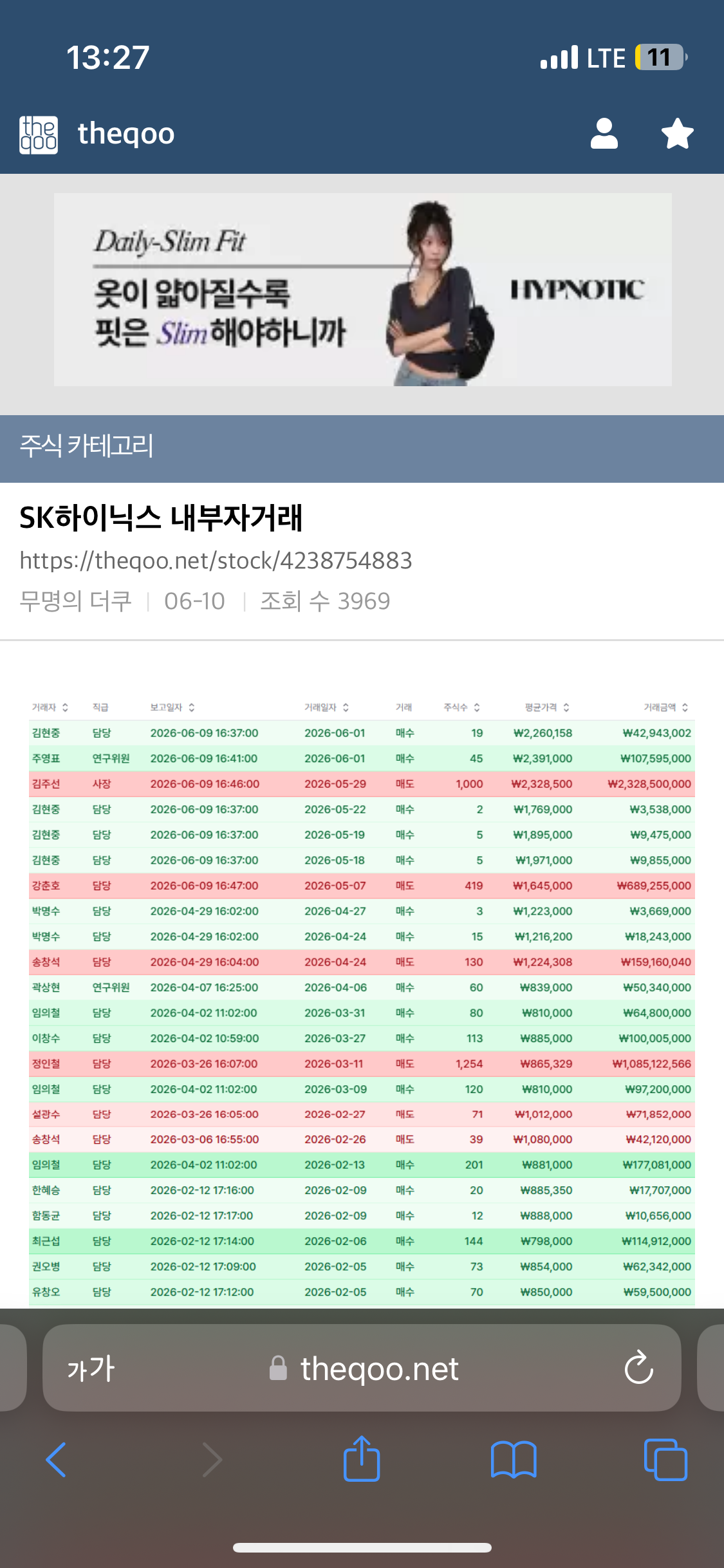724x1568 pixels.
Task: Sort table by 보고일자 column arrows
Action: tap(192, 707)
